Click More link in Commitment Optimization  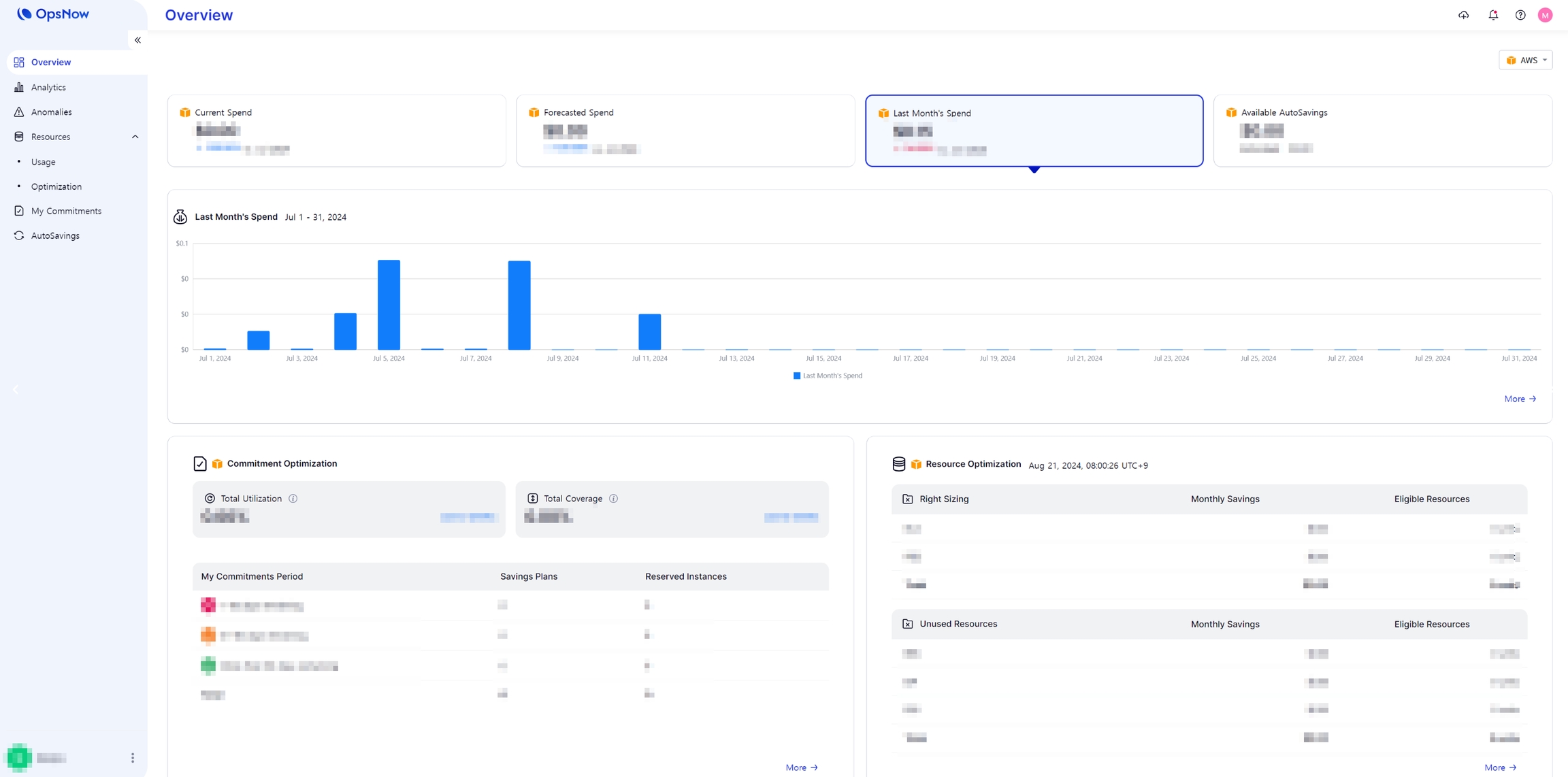click(801, 767)
